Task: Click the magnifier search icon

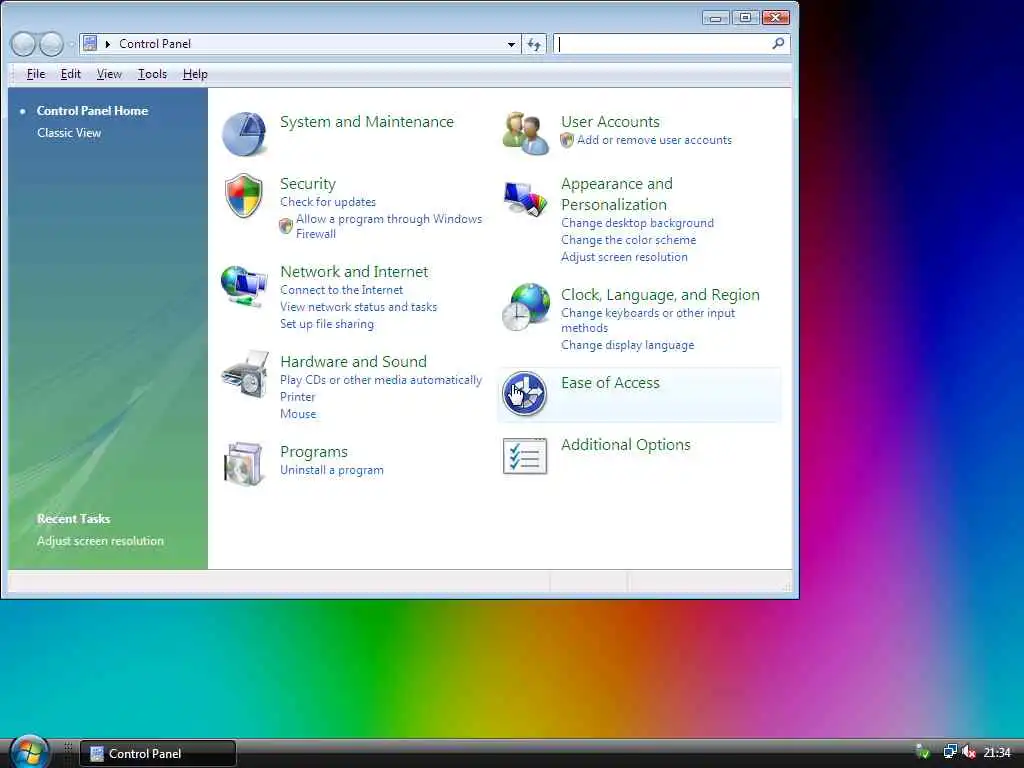Action: pyautogui.click(x=778, y=44)
